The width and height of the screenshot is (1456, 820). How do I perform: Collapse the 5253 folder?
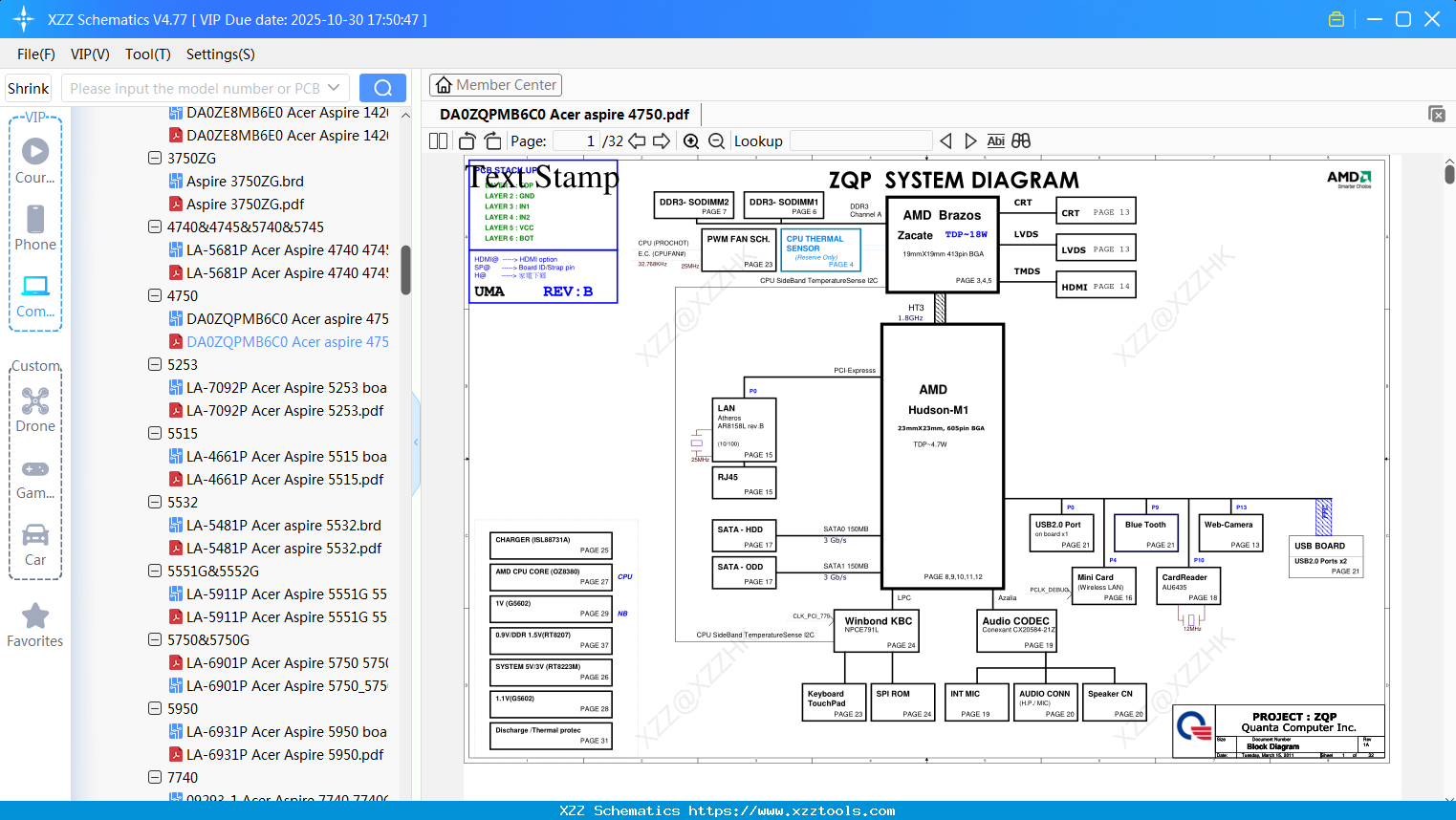coord(155,364)
